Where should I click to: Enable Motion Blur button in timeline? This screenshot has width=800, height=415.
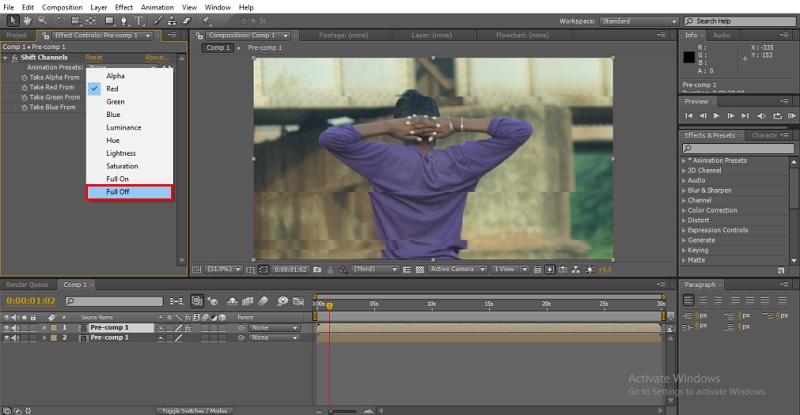coord(264,301)
